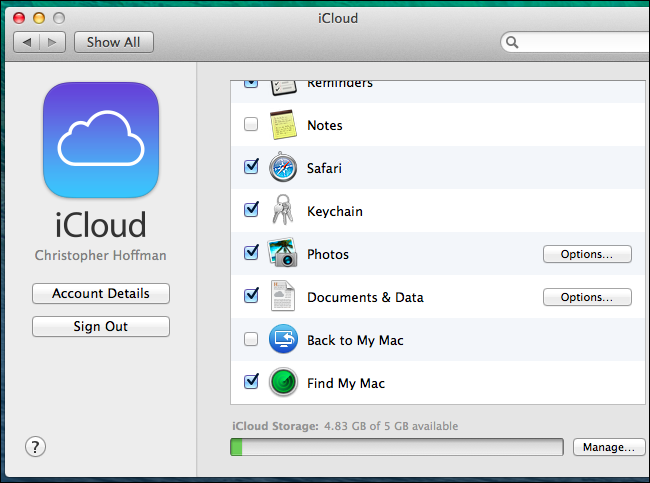The width and height of the screenshot is (650, 483).
Task: Open Options for Photos
Action: 587,254
